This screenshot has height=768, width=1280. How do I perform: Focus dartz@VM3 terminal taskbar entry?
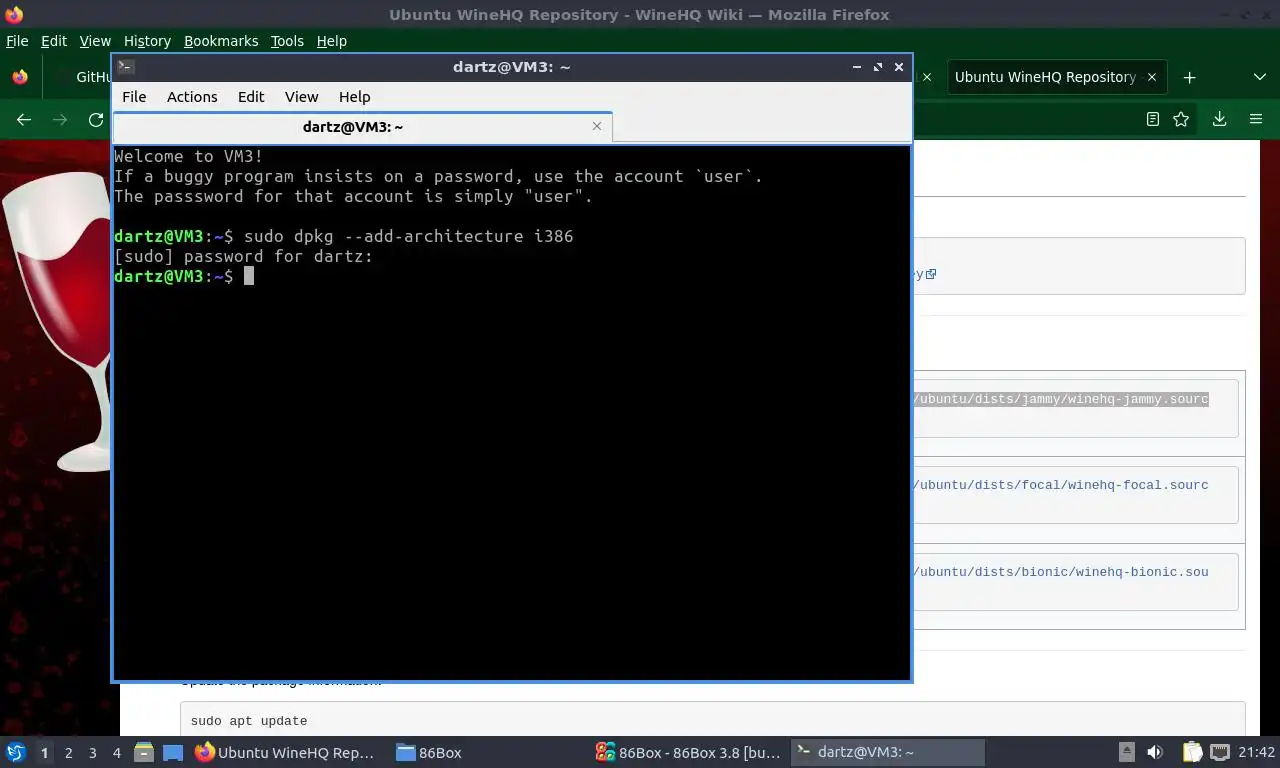click(888, 752)
